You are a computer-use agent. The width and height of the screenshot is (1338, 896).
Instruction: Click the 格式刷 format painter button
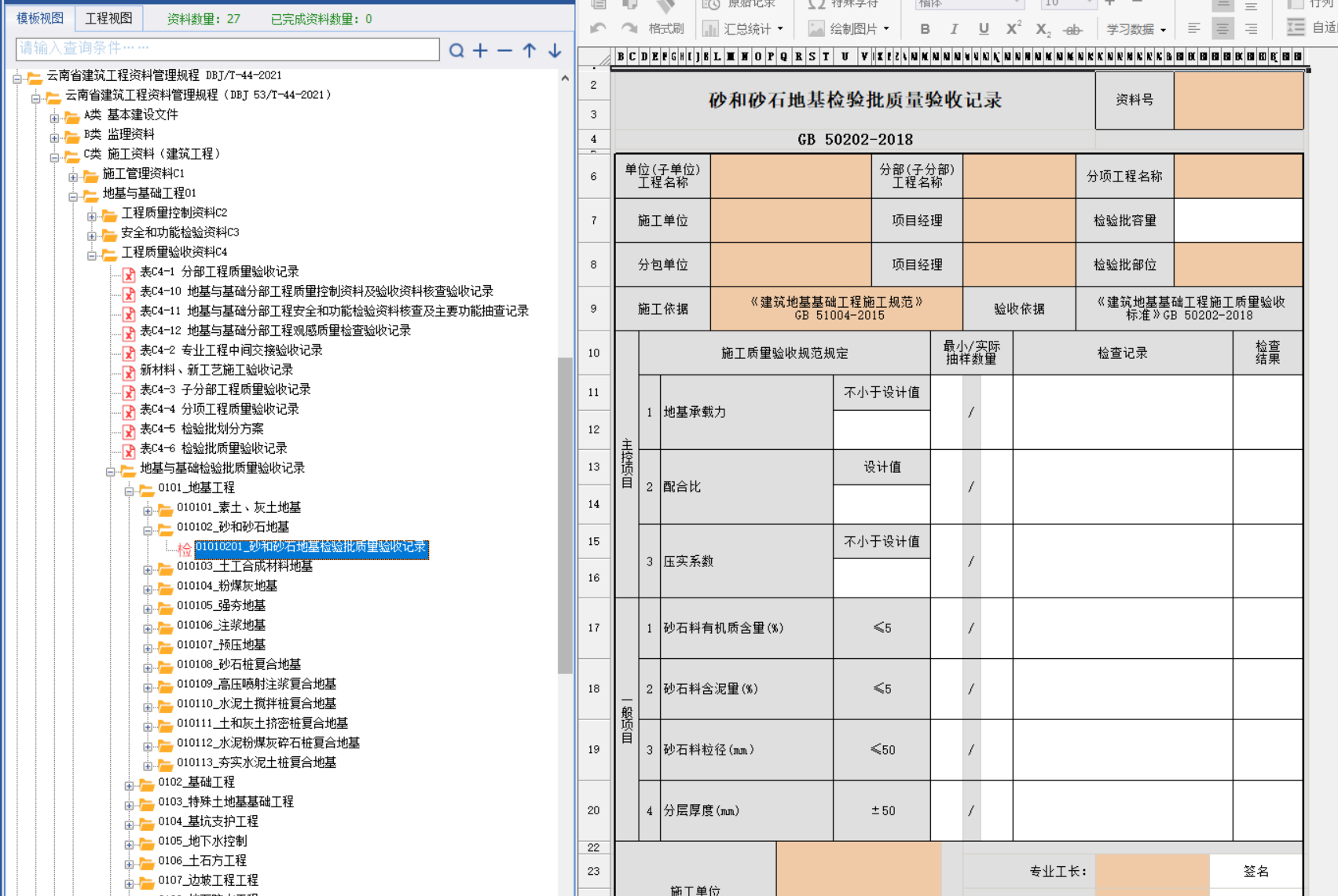click(666, 29)
